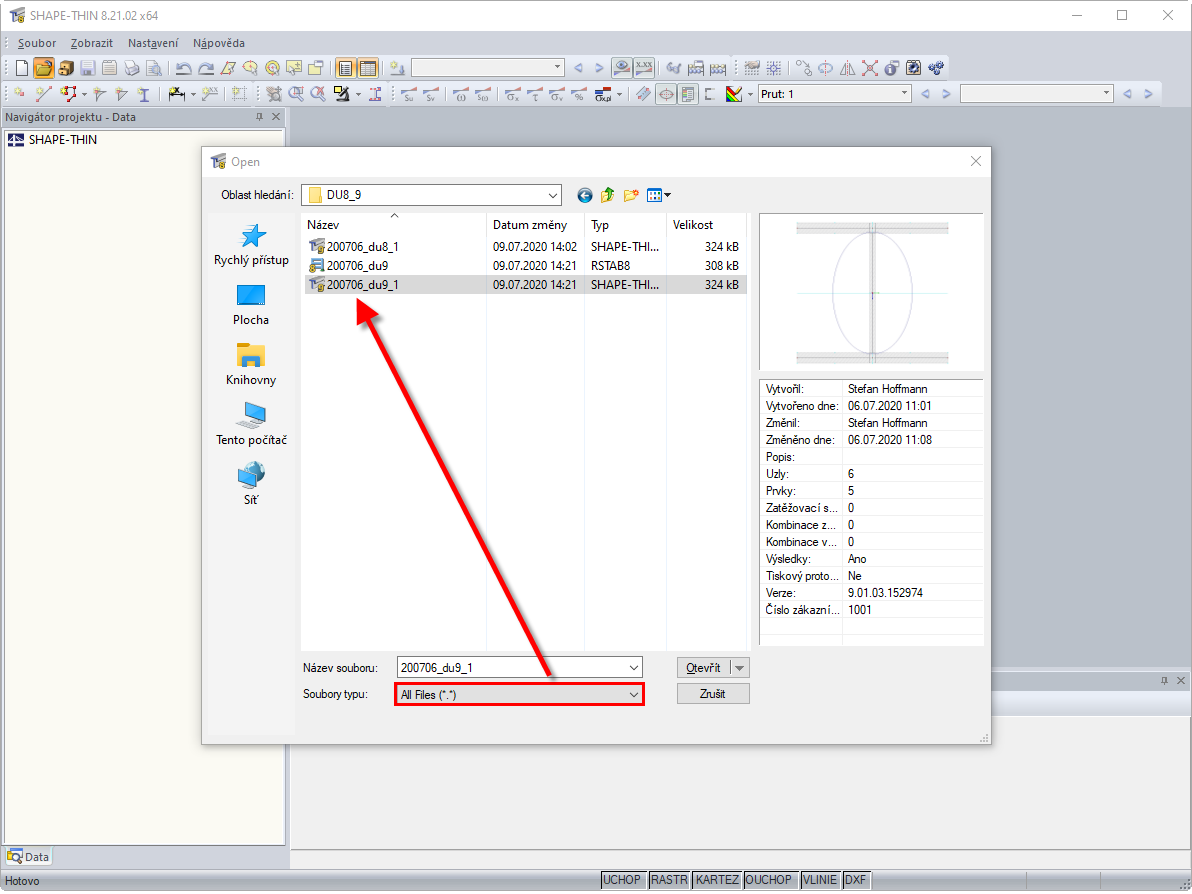The width and height of the screenshot is (1192, 894).
Task: Click the sigma-x stress results icon
Action: coord(512,94)
